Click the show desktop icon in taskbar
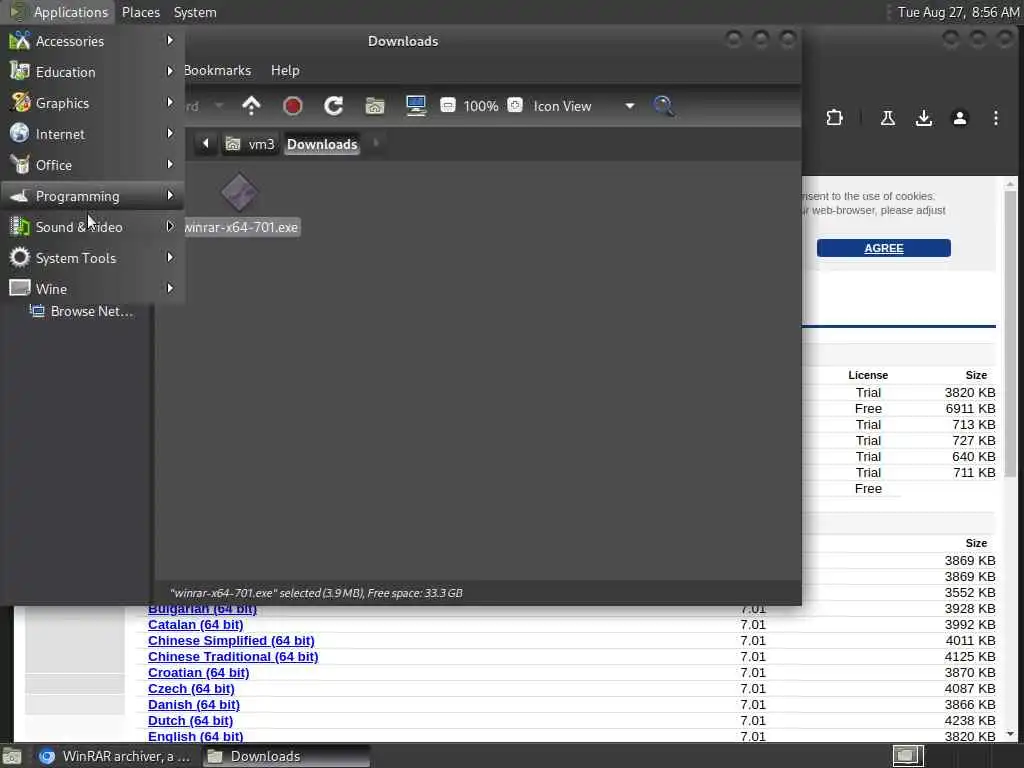 click(12, 756)
